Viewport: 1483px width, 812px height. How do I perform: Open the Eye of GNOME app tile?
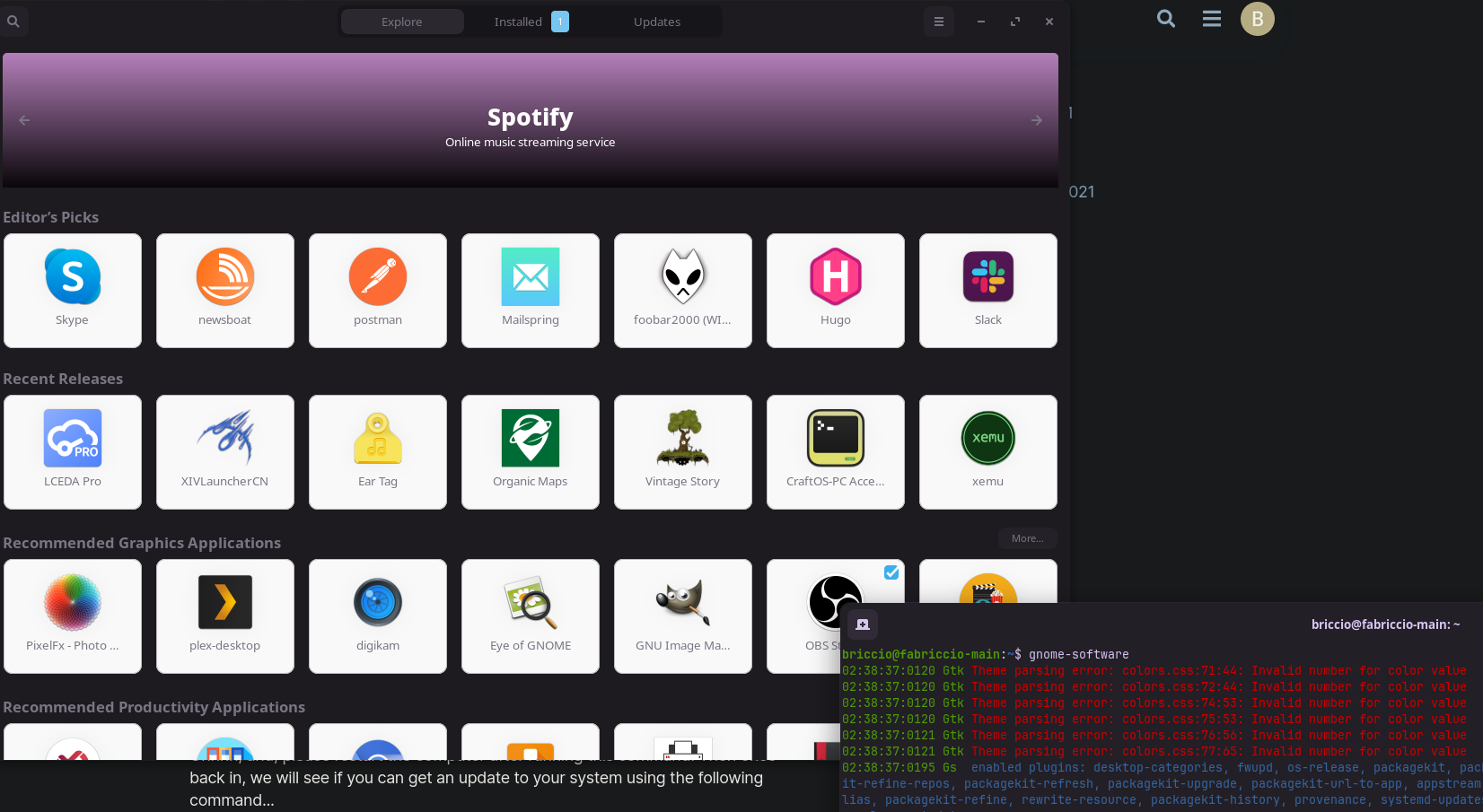531,616
